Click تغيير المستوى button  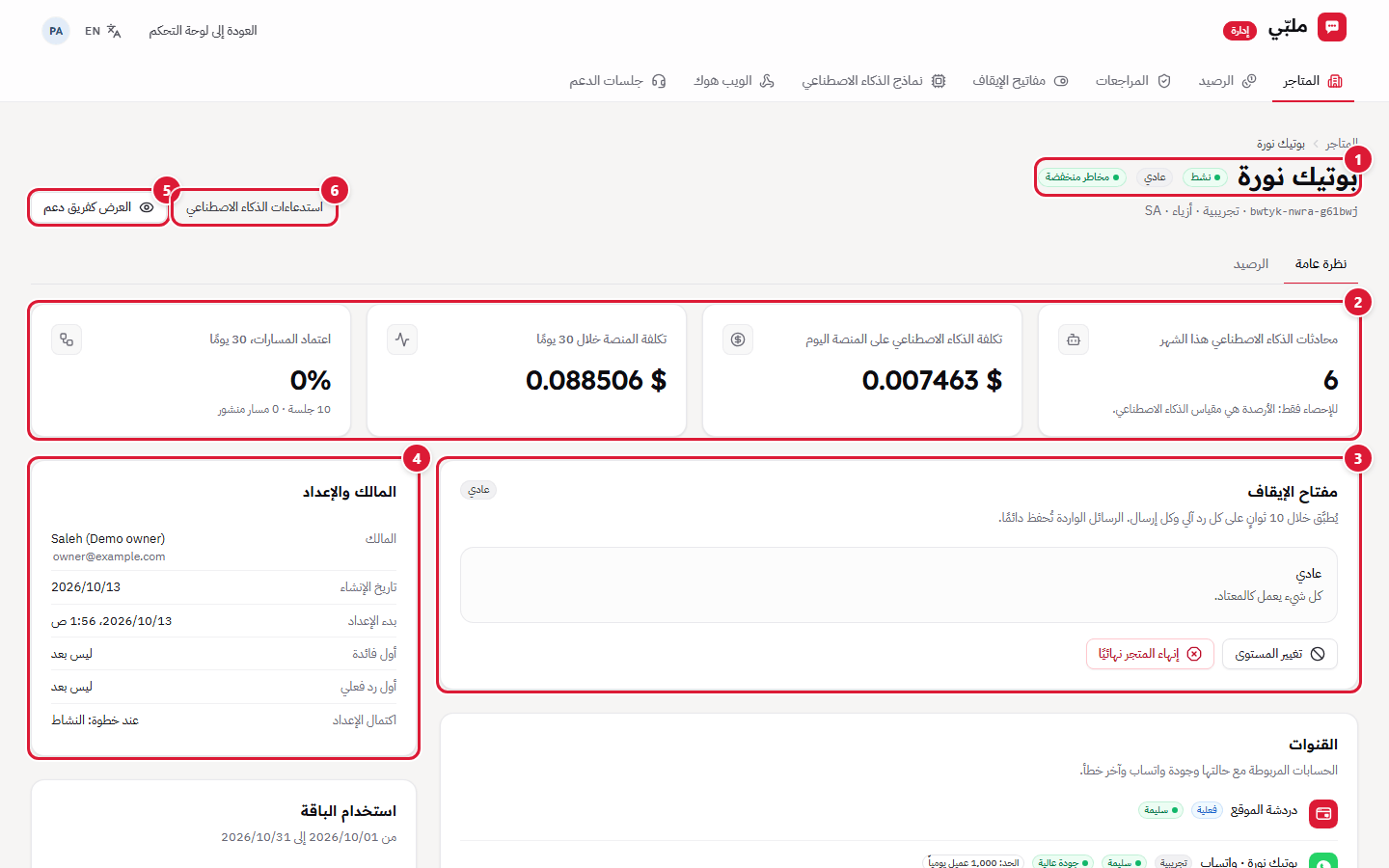(1280, 654)
